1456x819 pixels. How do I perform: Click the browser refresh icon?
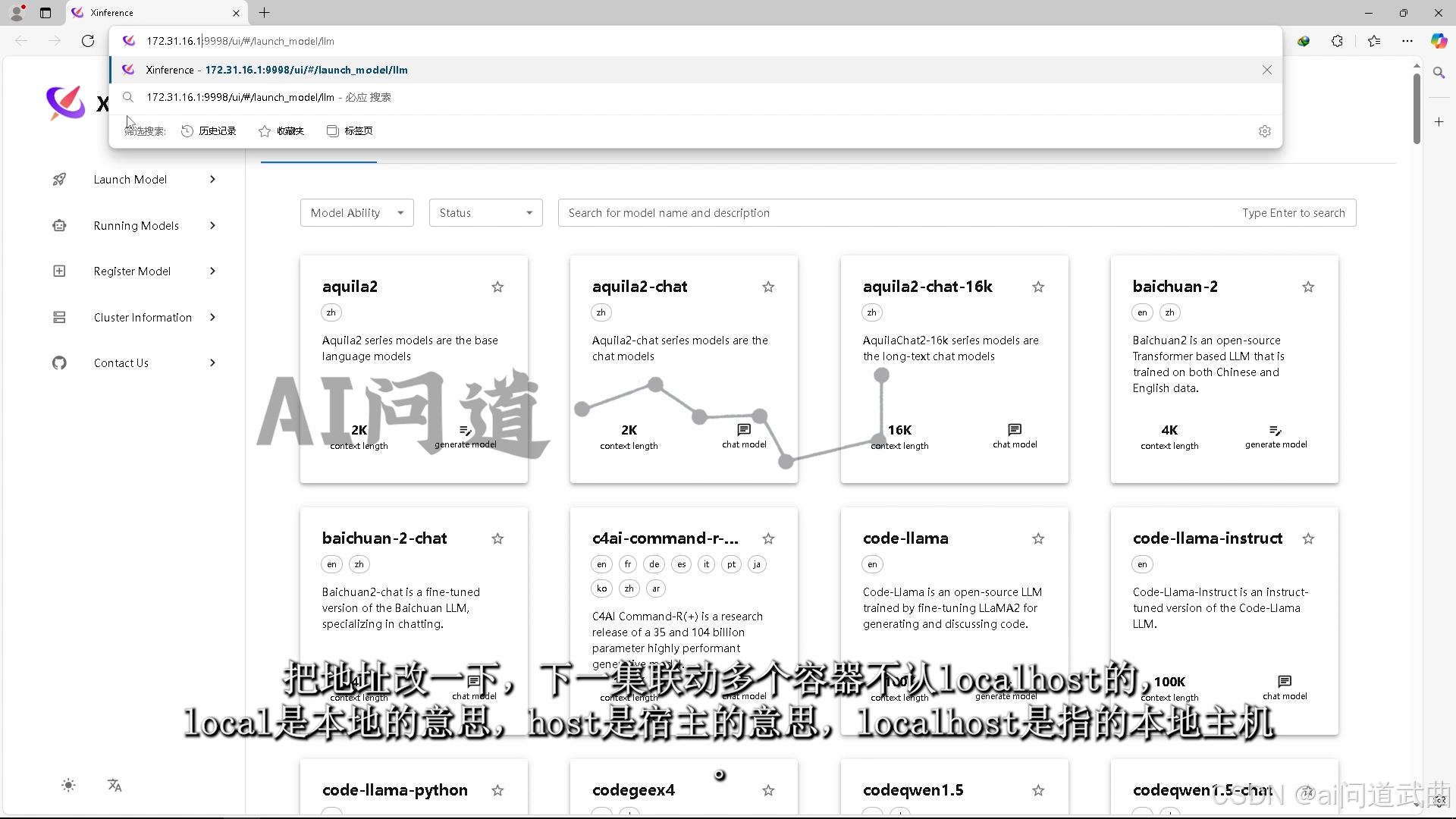pyautogui.click(x=88, y=41)
